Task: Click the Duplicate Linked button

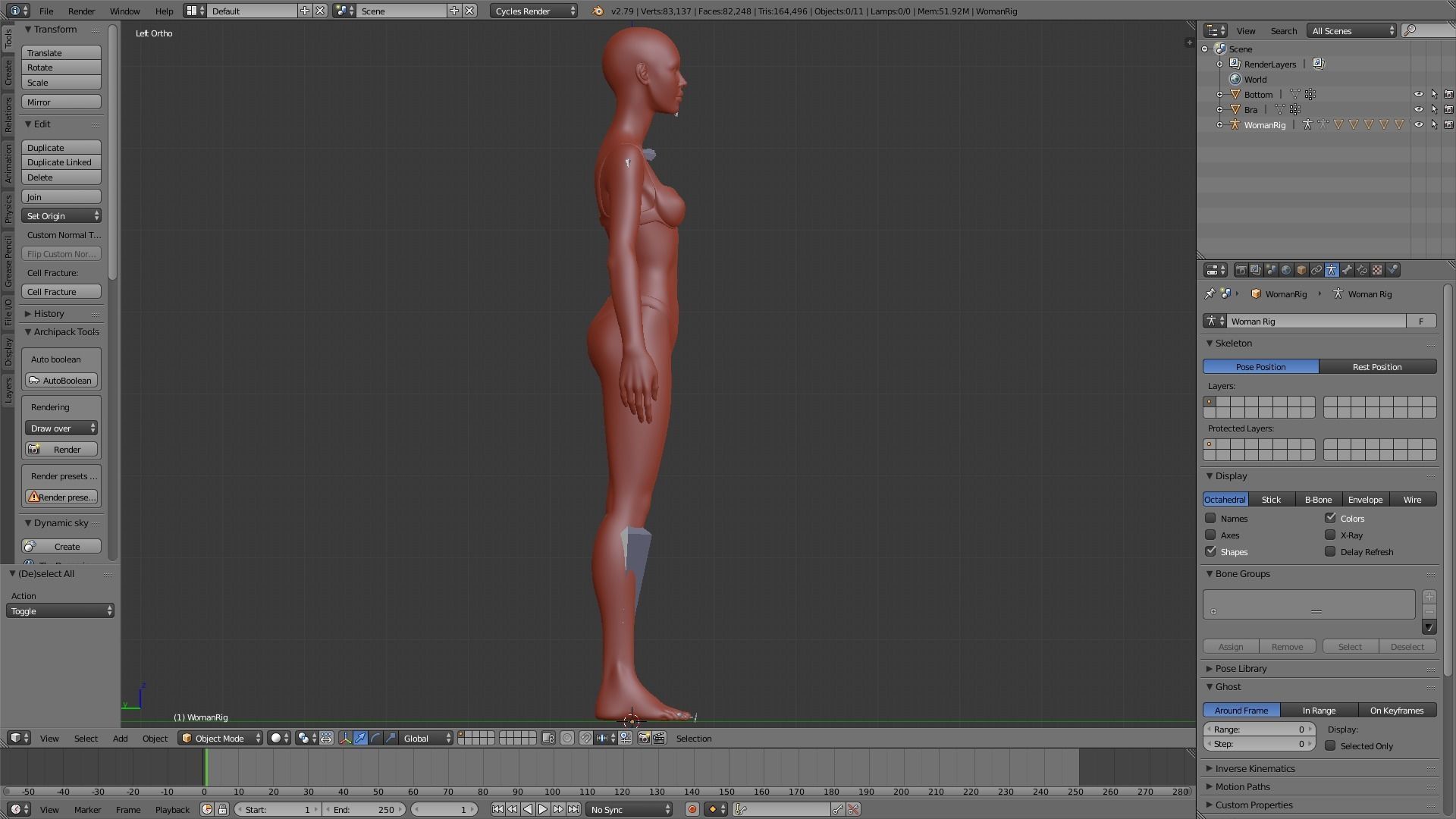Action: [x=61, y=162]
